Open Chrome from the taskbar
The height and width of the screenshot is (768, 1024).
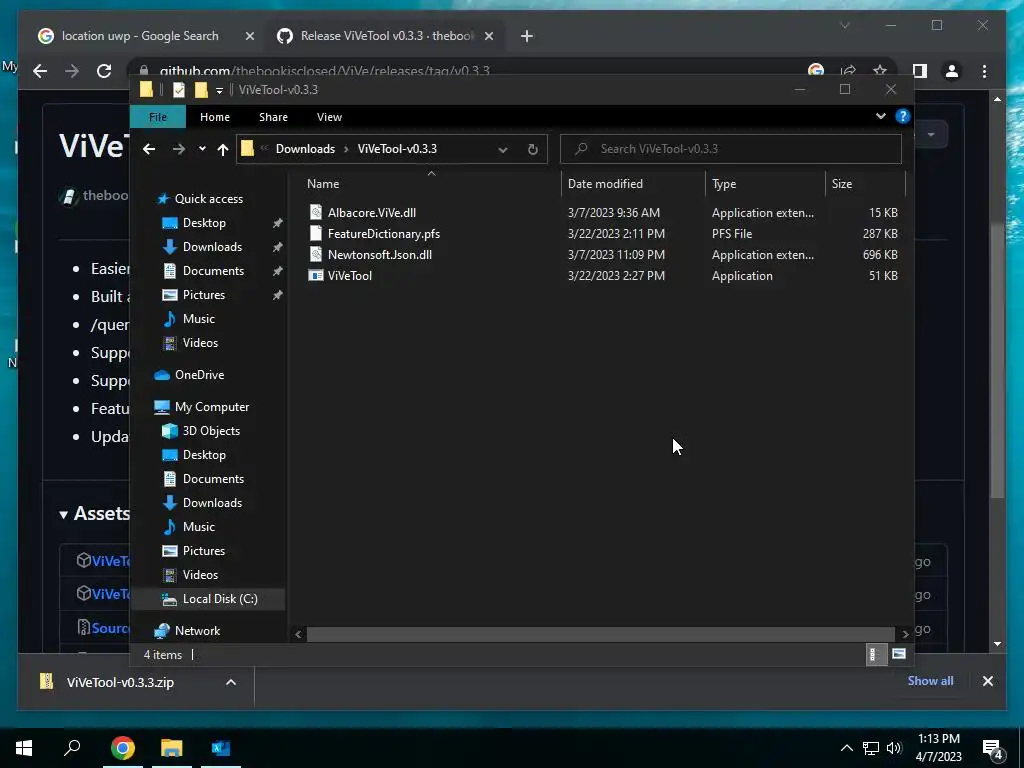point(123,748)
